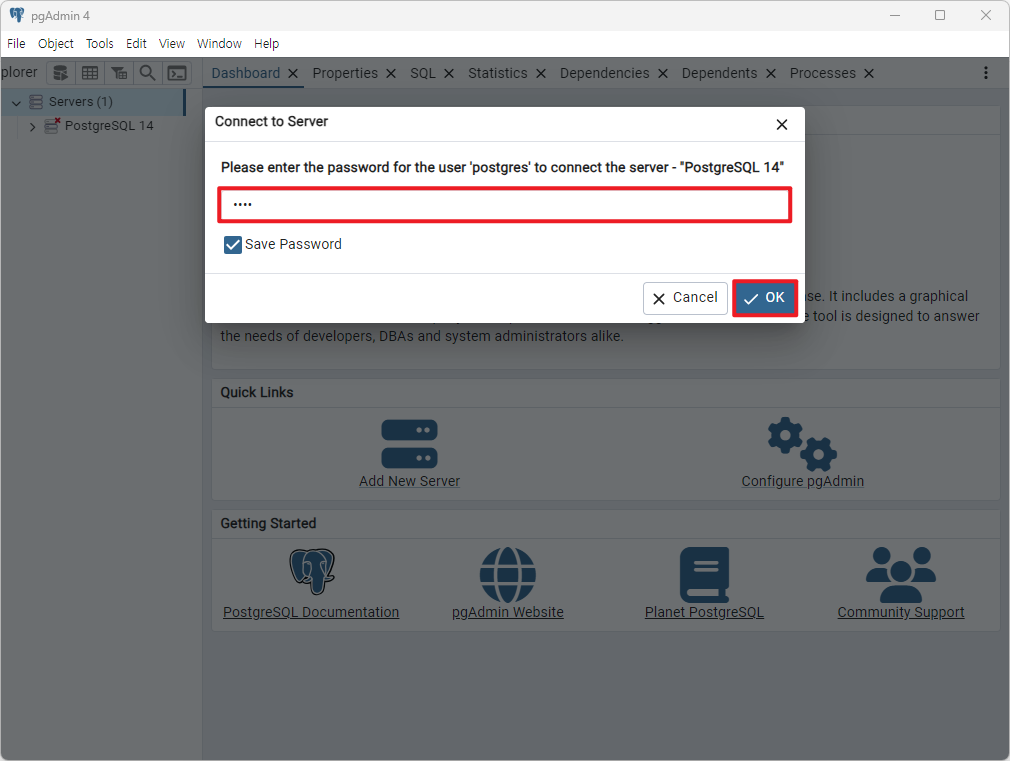Open the PostgreSQL Documentation link

(311, 612)
